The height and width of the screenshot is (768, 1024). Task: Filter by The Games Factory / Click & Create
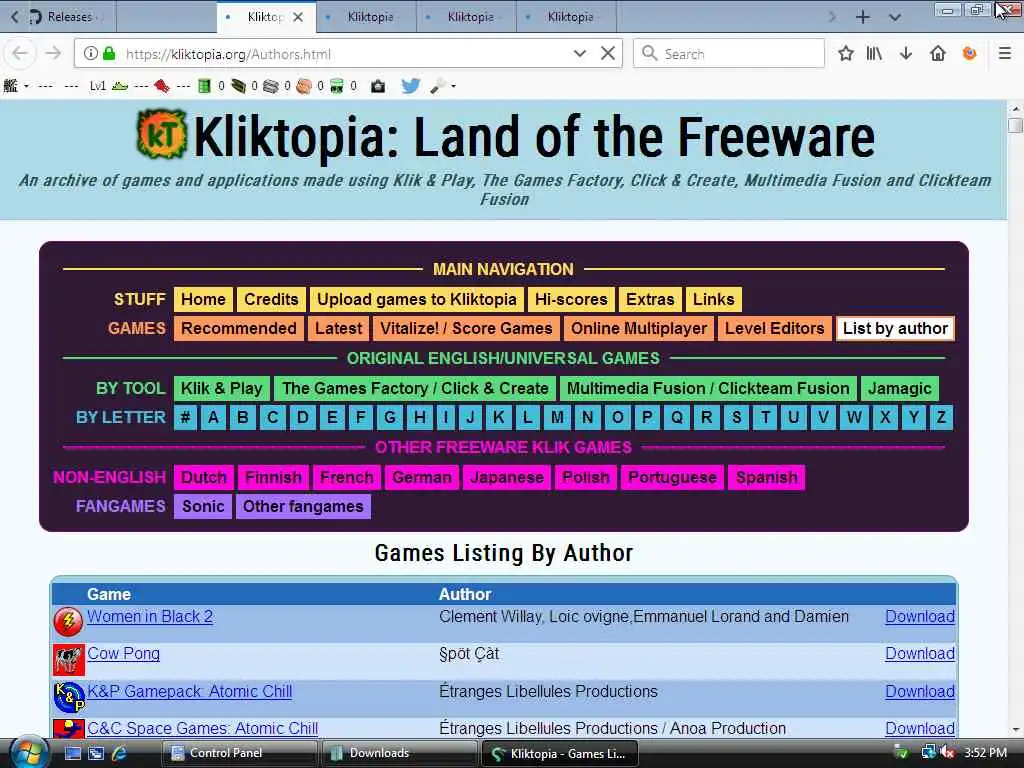pyautogui.click(x=415, y=388)
